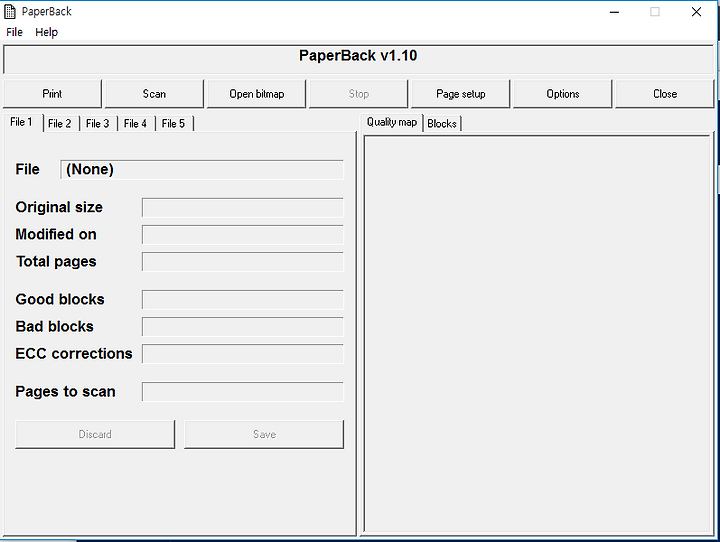
Task: Select the Quality map tab
Action: [x=392, y=122]
